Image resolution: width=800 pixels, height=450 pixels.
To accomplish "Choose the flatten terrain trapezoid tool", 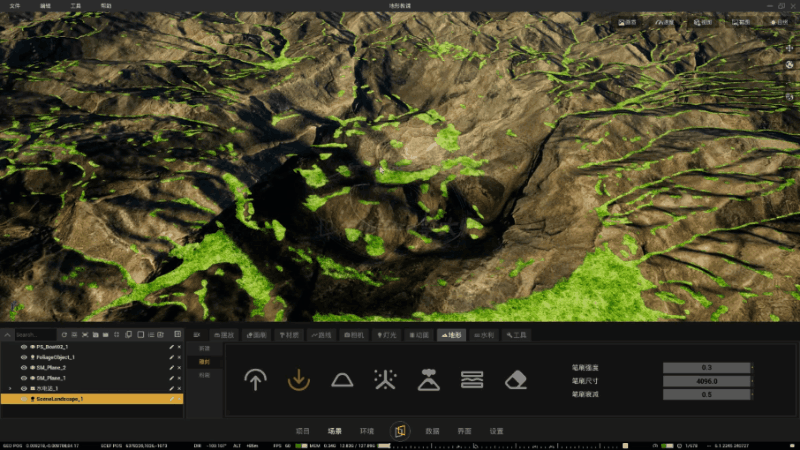I will click(x=342, y=381).
